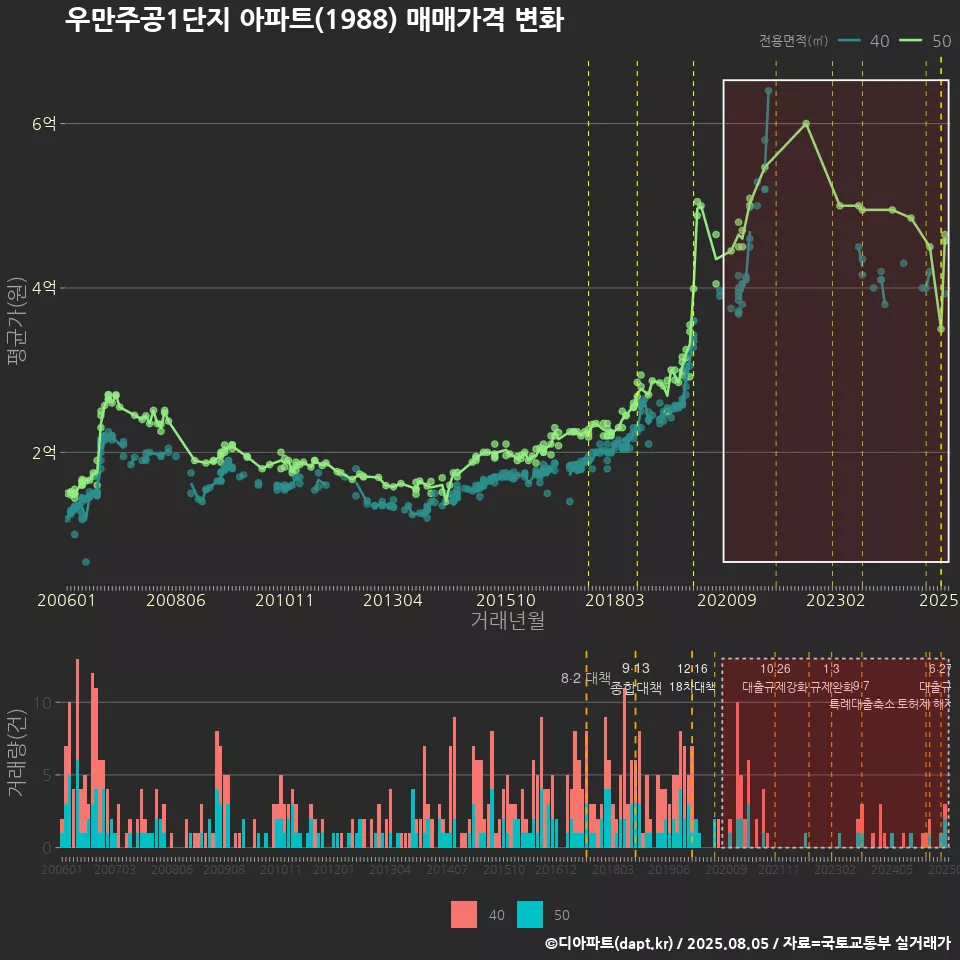Screen dimensions: 960x960
Task: Click the lowest 40㎡ outlier dot near 2006
Action: point(86,562)
